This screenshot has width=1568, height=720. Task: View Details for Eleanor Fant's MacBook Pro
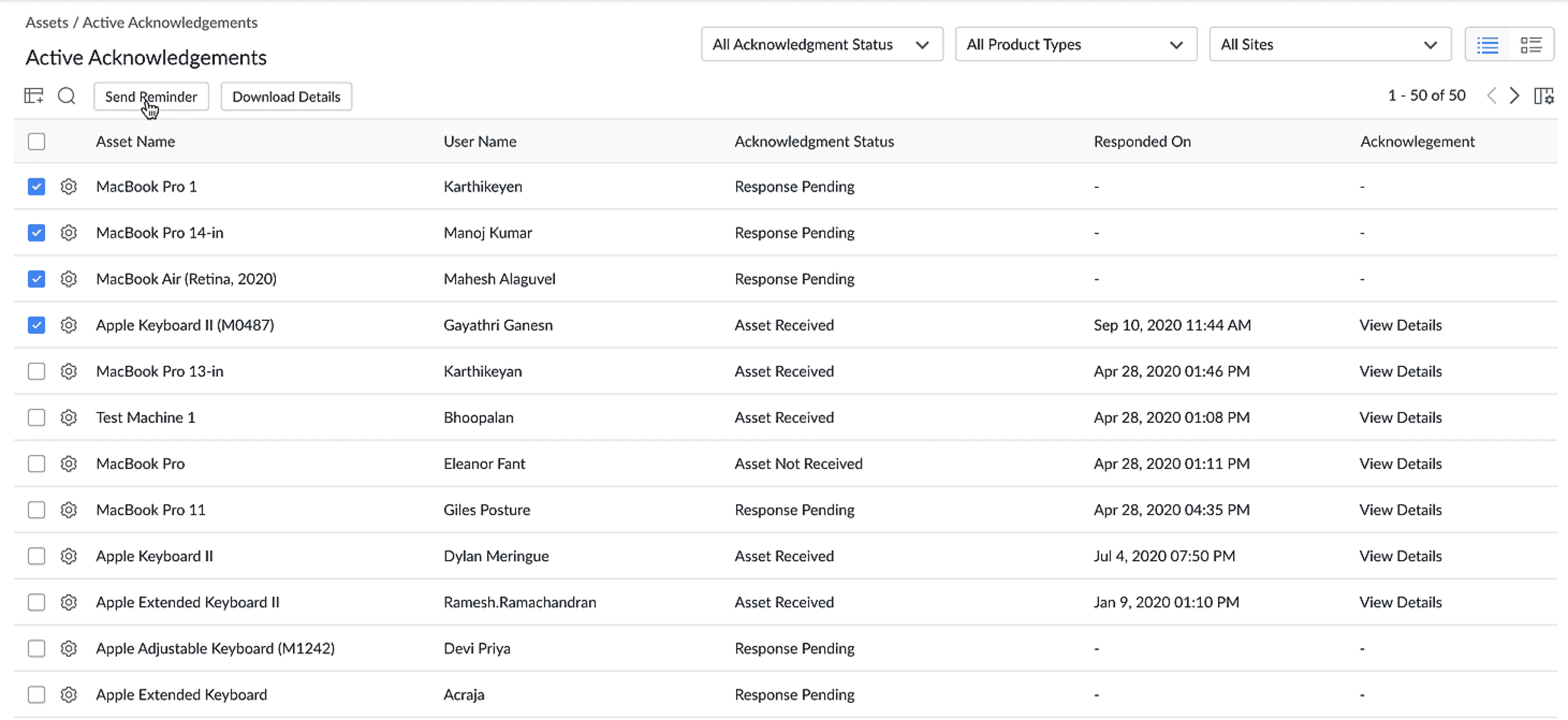1400,464
